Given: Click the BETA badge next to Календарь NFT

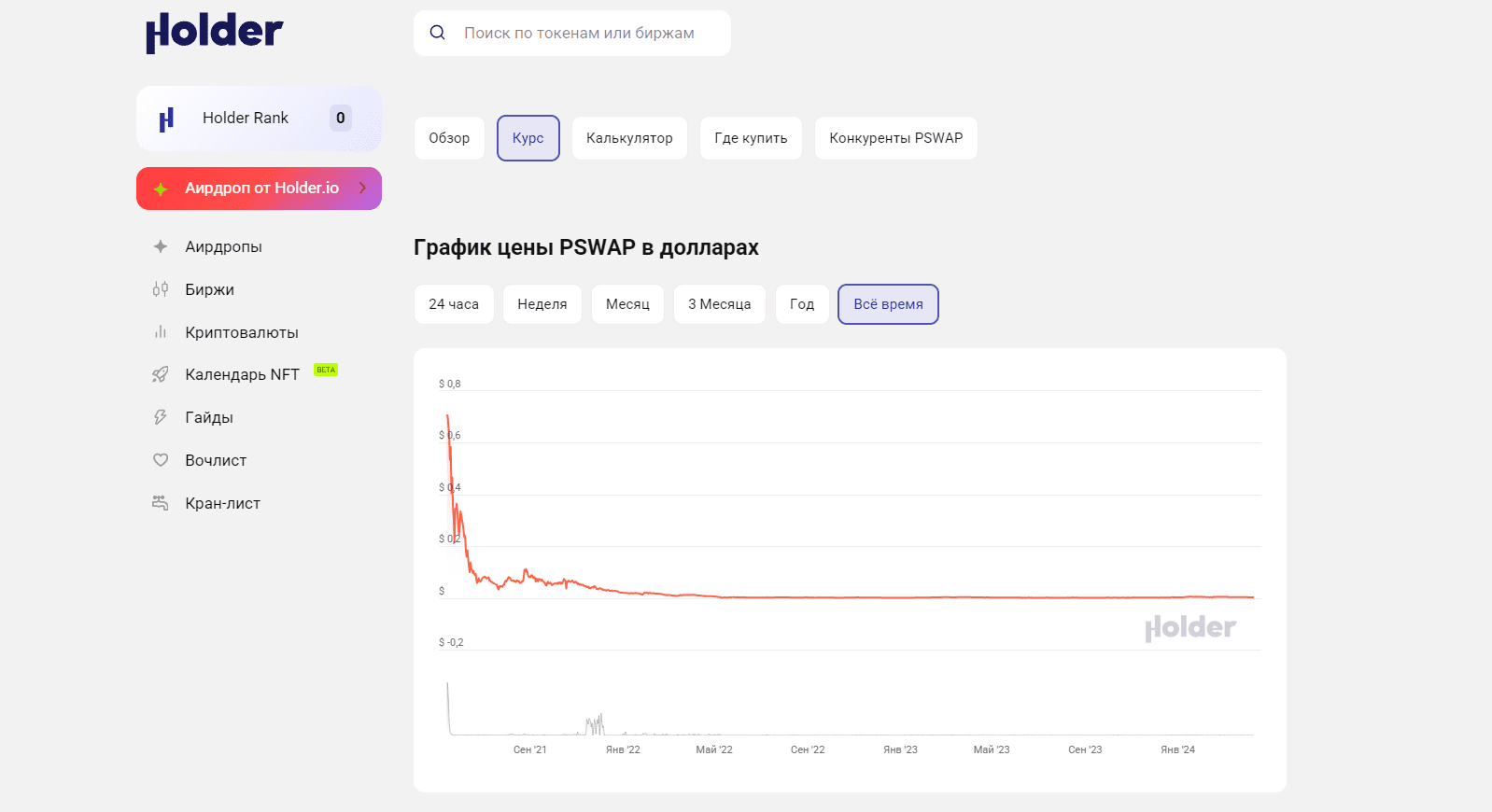Looking at the screenshot, I should coord(326,370).
